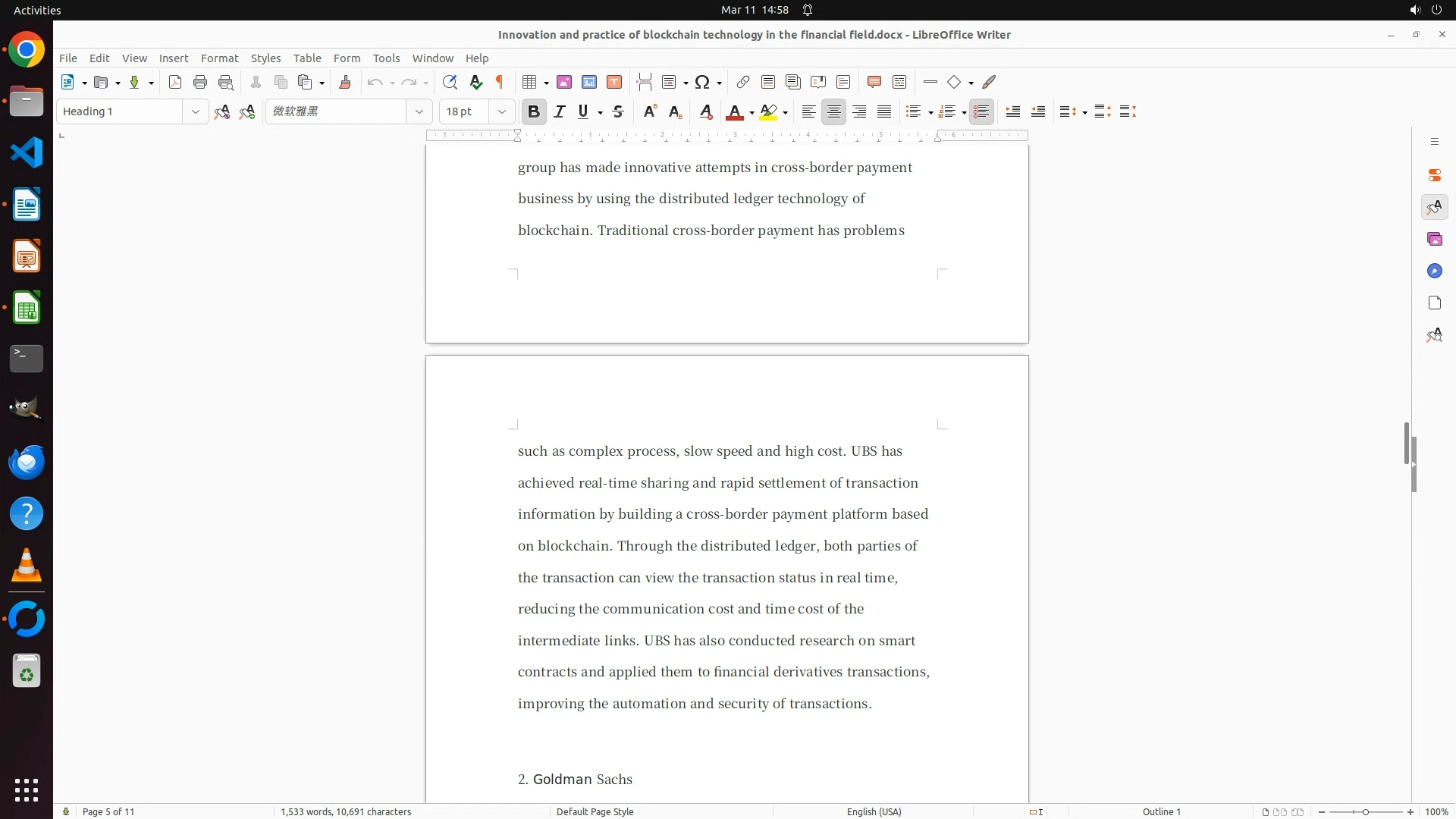The height and width of the screenshot is (819, 1456).
Task: Open Google Chrome from the dock
Action: tap(27, 50)
